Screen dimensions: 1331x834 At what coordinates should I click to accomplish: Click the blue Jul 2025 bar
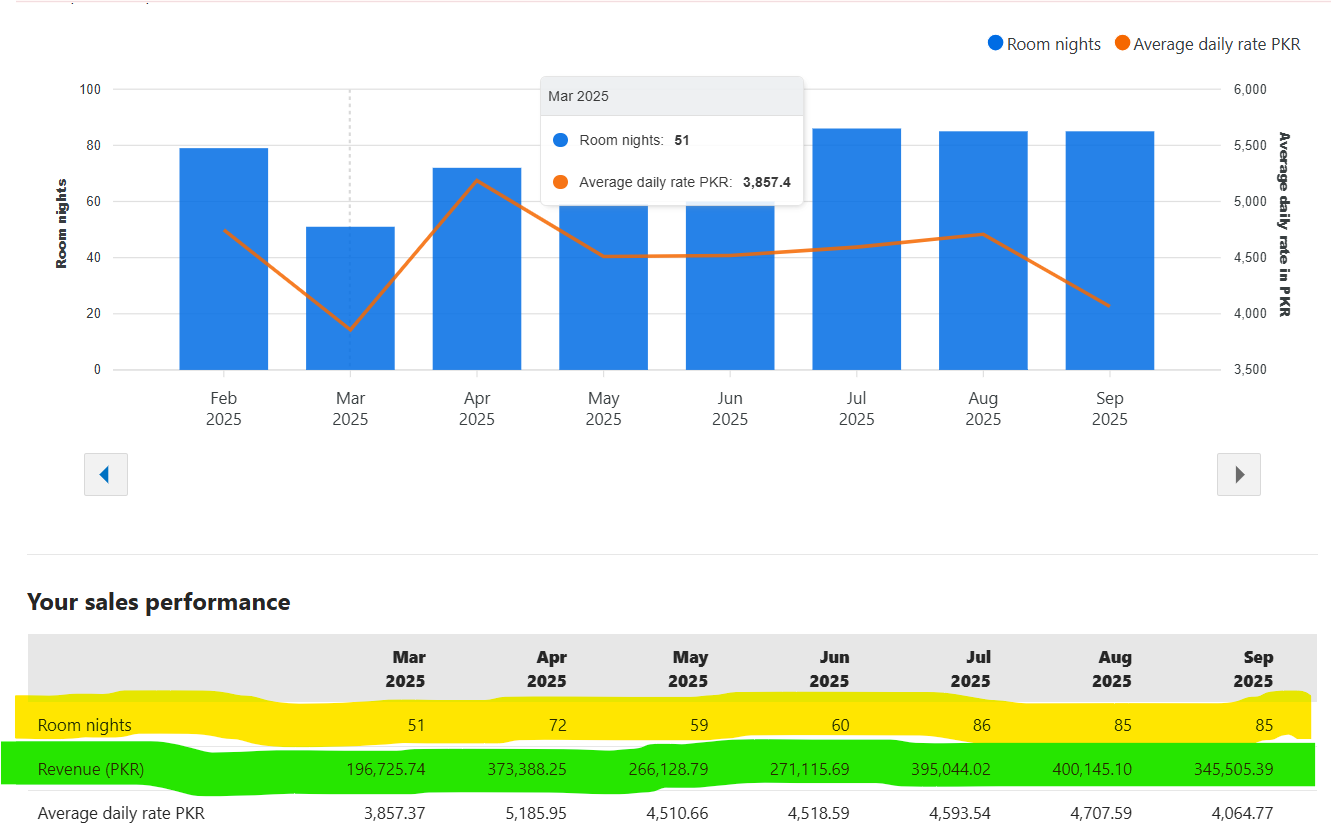(856, 300)
